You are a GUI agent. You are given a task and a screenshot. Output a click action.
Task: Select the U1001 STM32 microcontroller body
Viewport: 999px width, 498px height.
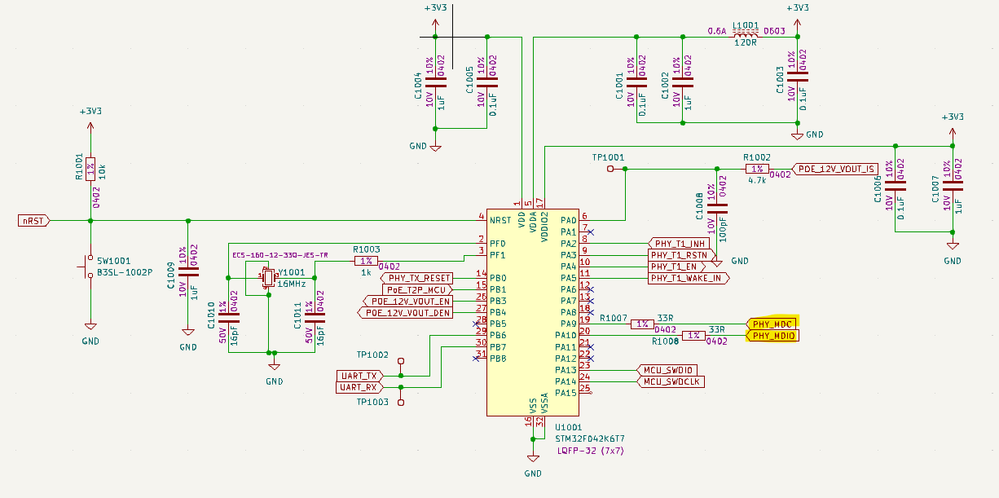[x=533, y=312]
